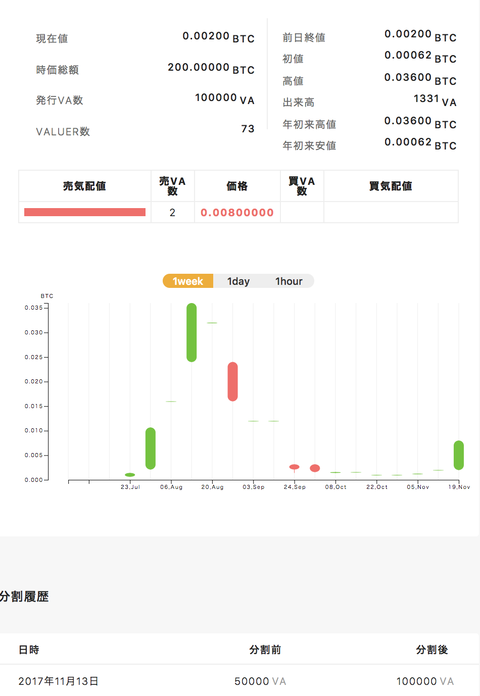Click the VALUER数 value 73
The width and height of the screenshot is (480, 696).
(248, 129)
